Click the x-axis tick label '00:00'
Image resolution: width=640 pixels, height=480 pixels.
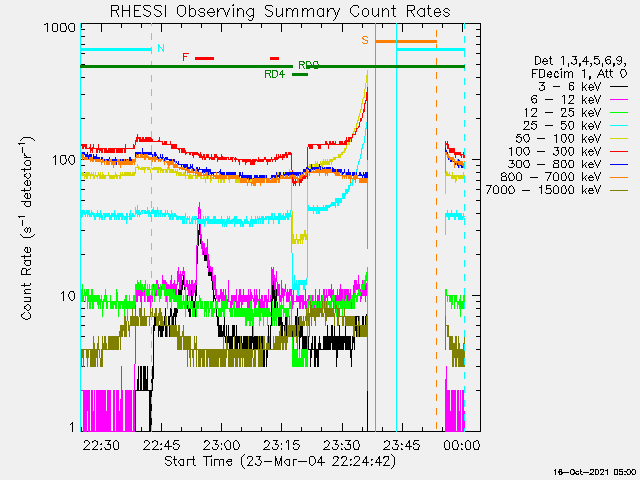pos(462,445)
